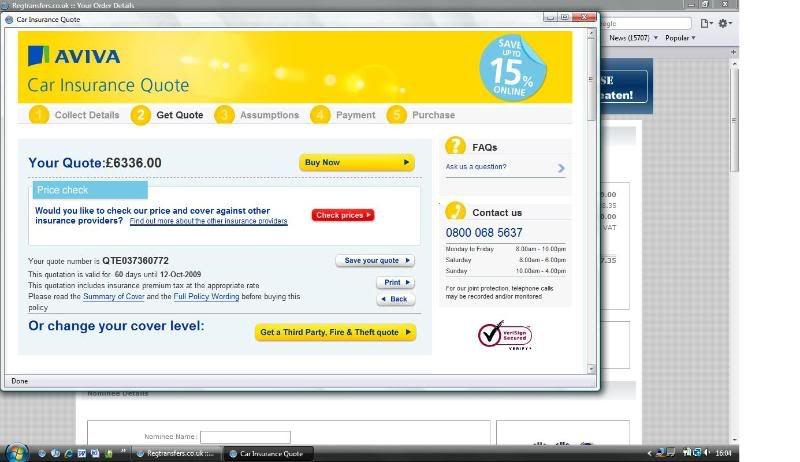Screen dimensions: 800x462
Task: Click the FAQs question mark icon
Action: click(x=455, y=146)
